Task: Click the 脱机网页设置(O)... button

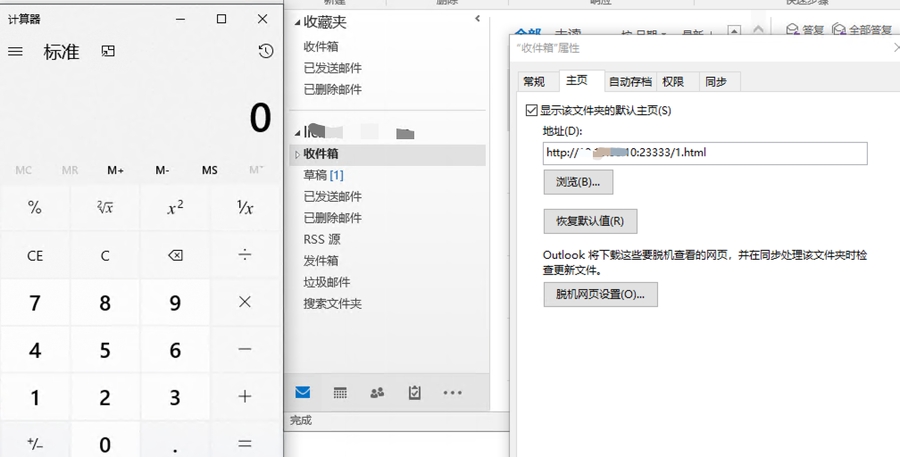Action: (x=600, y=294)
